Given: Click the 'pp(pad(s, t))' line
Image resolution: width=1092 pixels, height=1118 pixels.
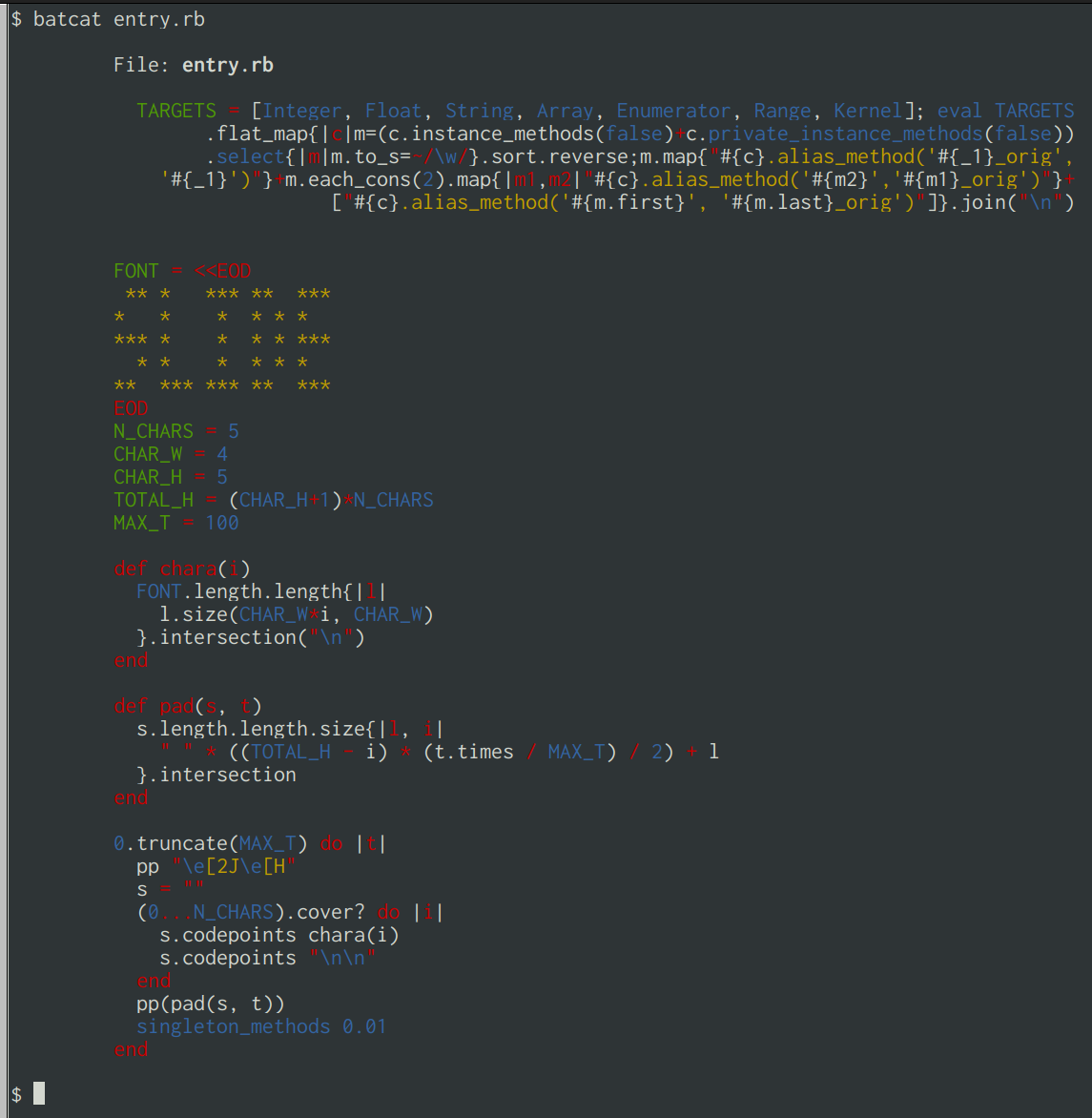Looking at the screenshot, I should pos(210,1004).
